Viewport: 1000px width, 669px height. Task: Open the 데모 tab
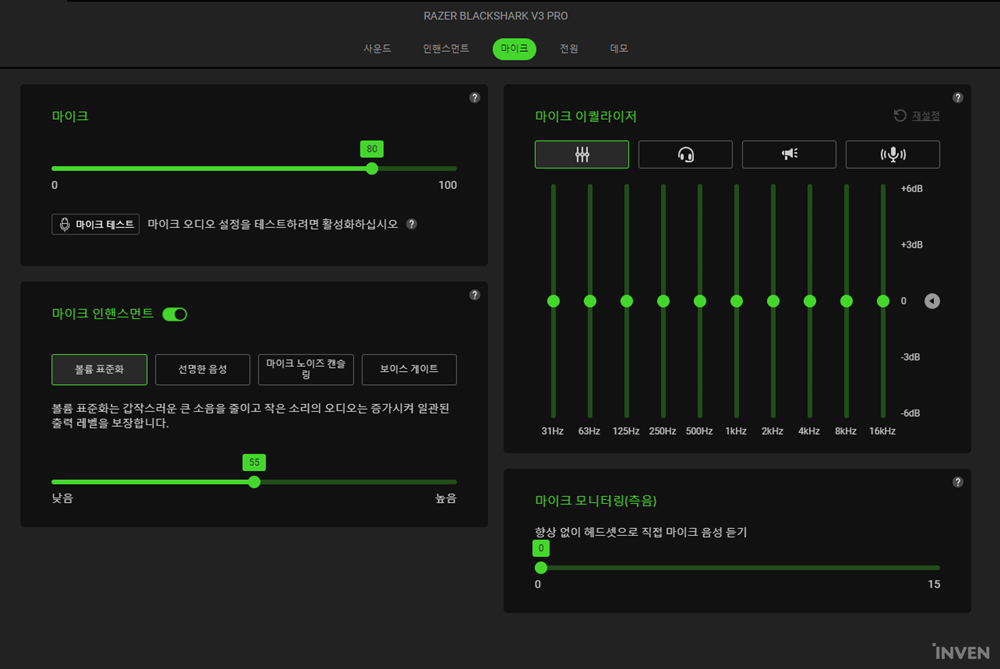click(619, 48)
